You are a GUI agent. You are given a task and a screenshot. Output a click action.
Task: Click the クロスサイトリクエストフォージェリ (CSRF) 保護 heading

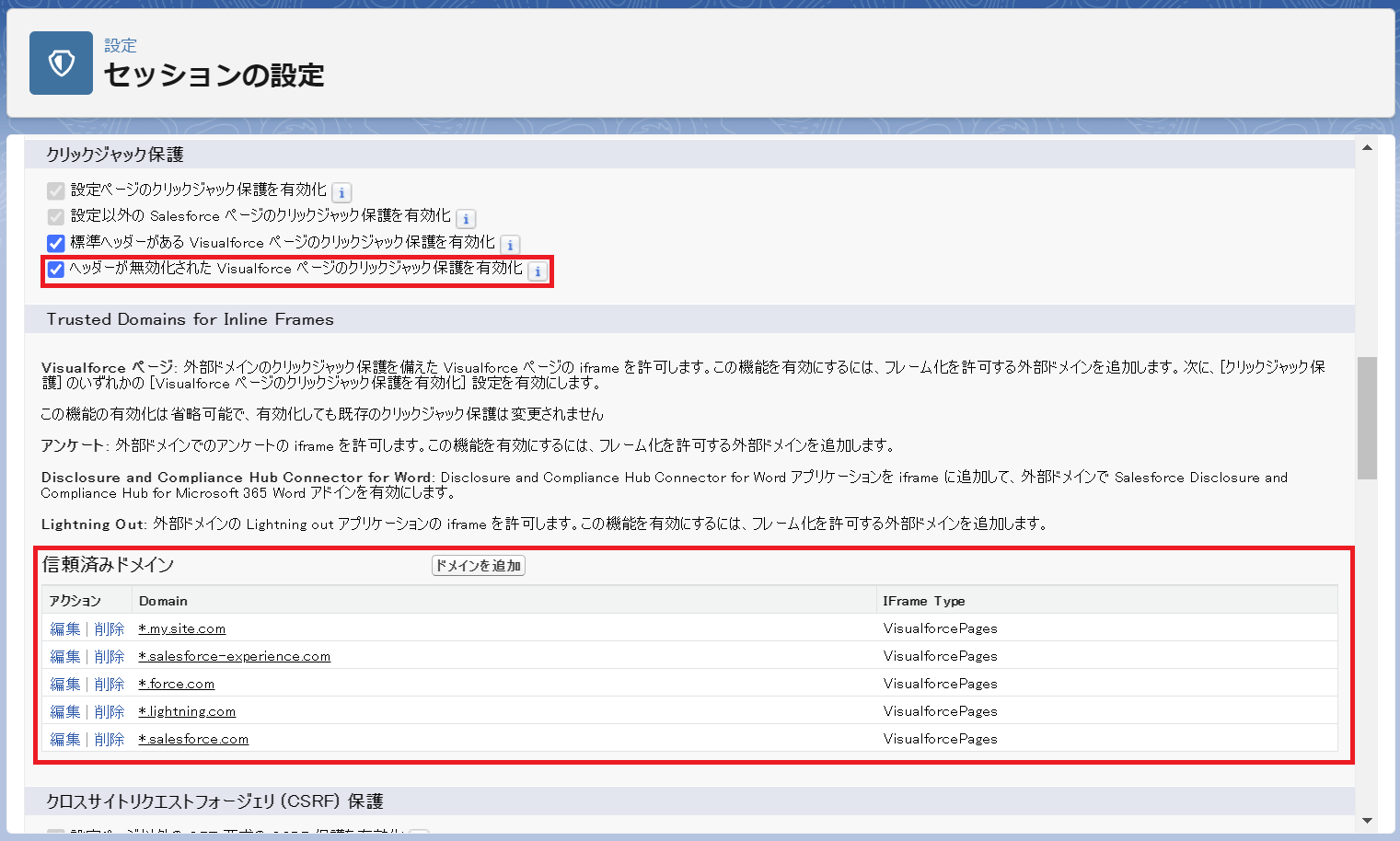pos(214,801)
